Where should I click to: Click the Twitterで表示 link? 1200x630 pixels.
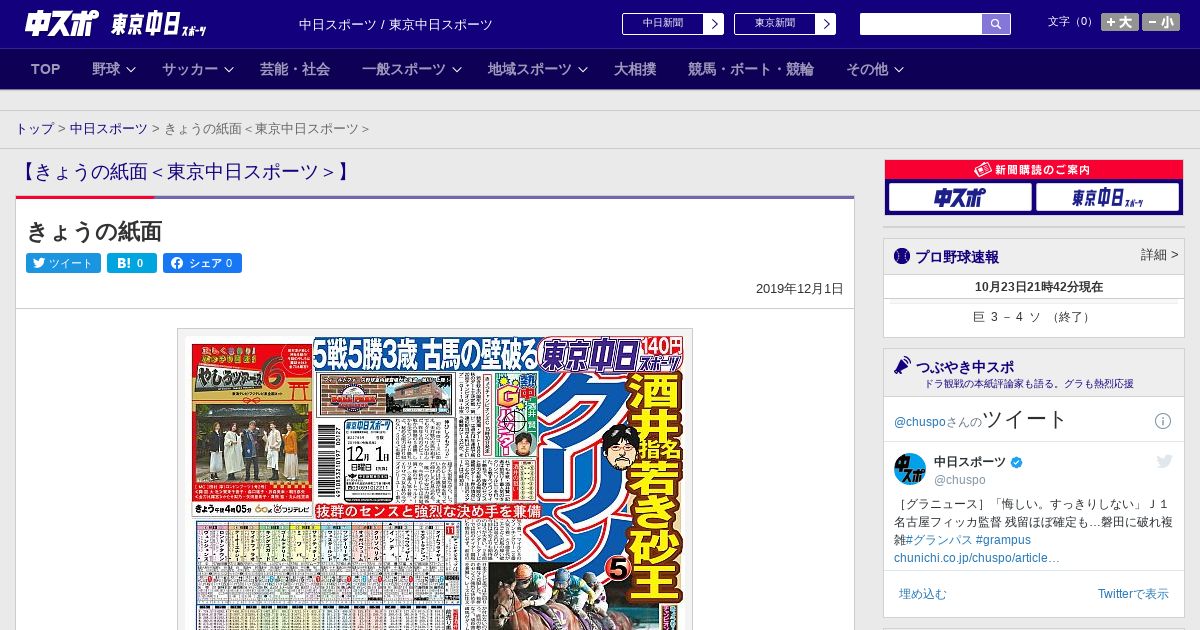tap(1133, 594)
